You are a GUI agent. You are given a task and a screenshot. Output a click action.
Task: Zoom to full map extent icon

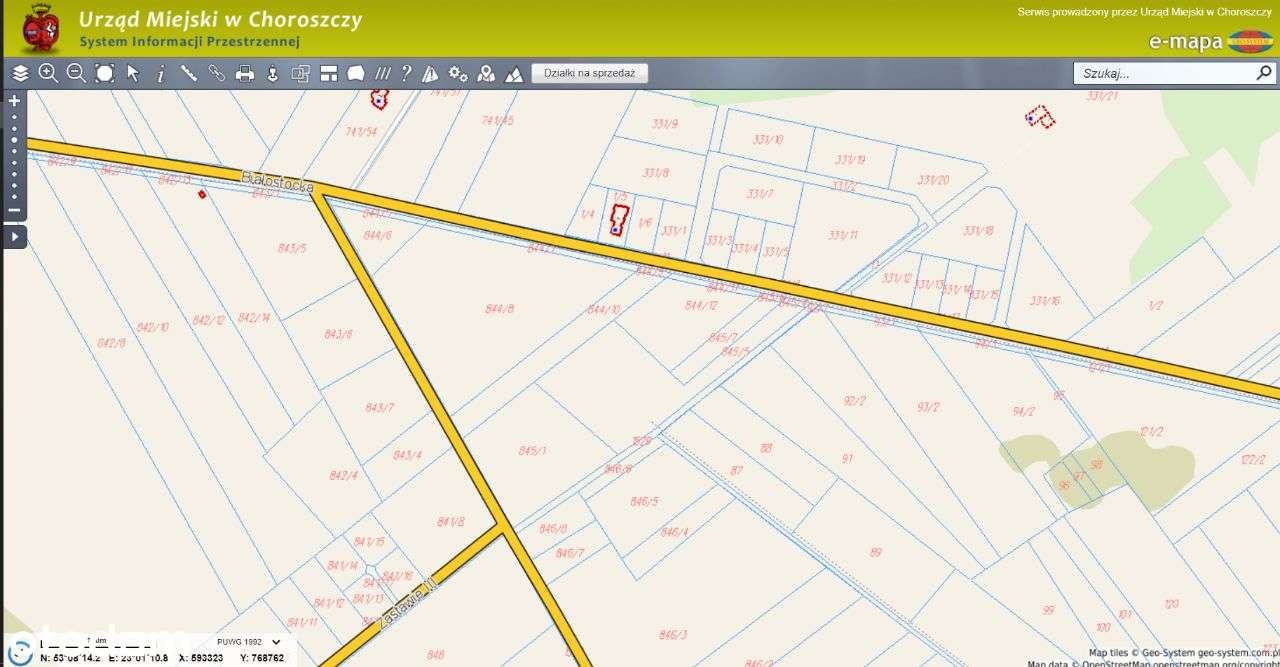[x=104, y=73]
